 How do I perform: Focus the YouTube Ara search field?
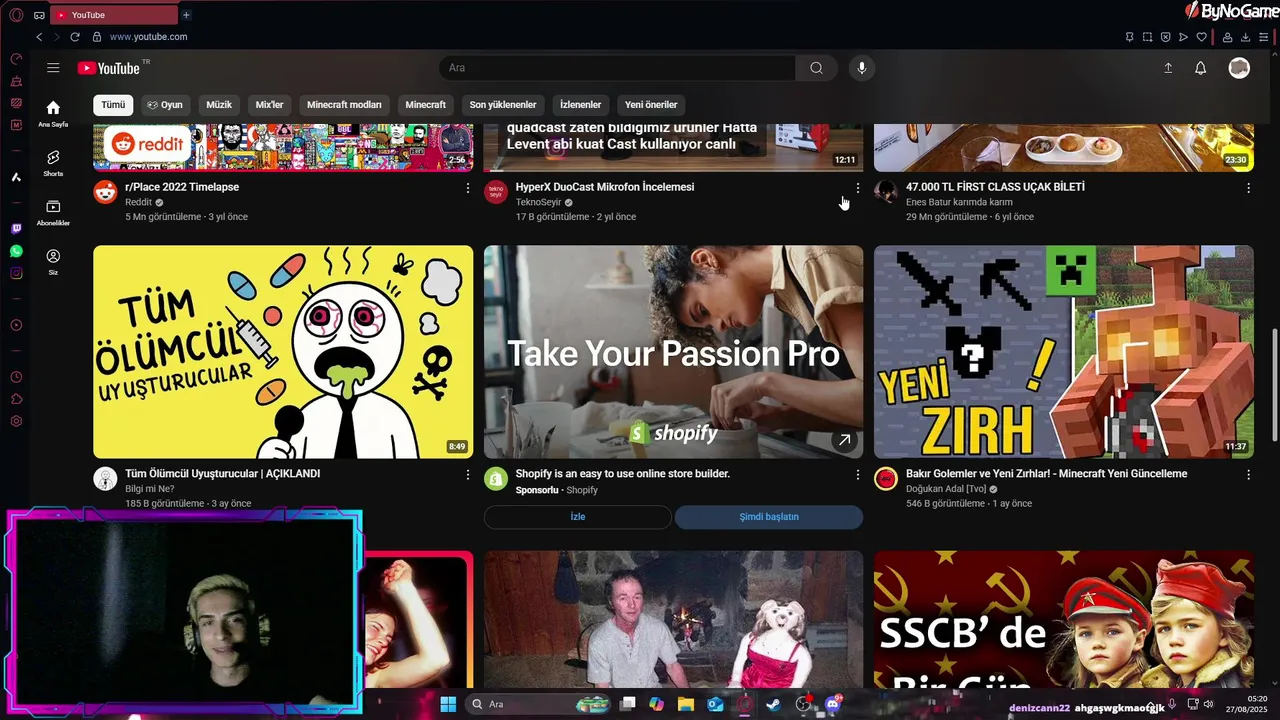[618, 68]
